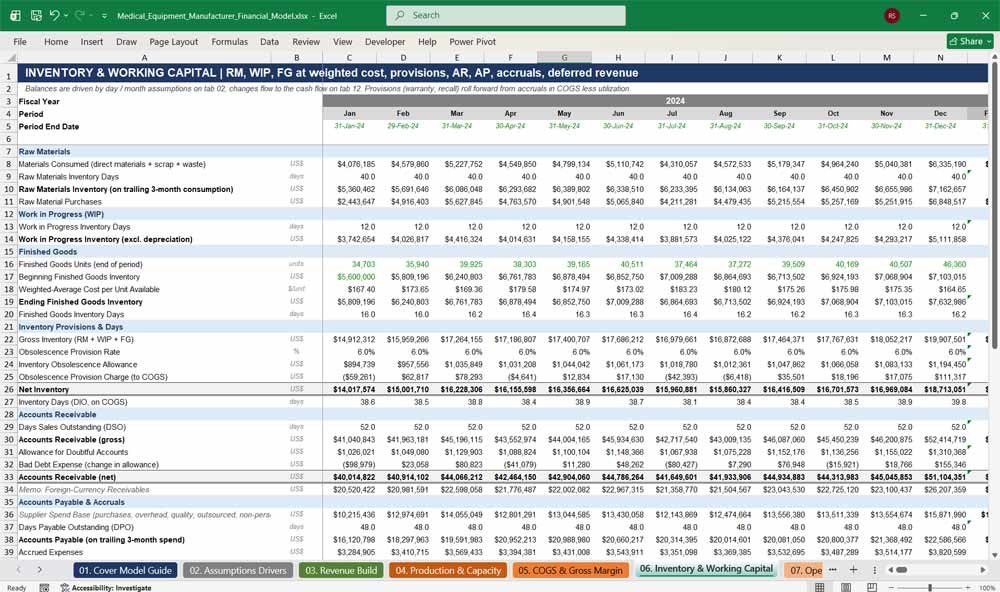Click the Excel app icon in title bar
Image resolution: width=1000 pixels, height=592 pixels.
[x=15, y=15]
